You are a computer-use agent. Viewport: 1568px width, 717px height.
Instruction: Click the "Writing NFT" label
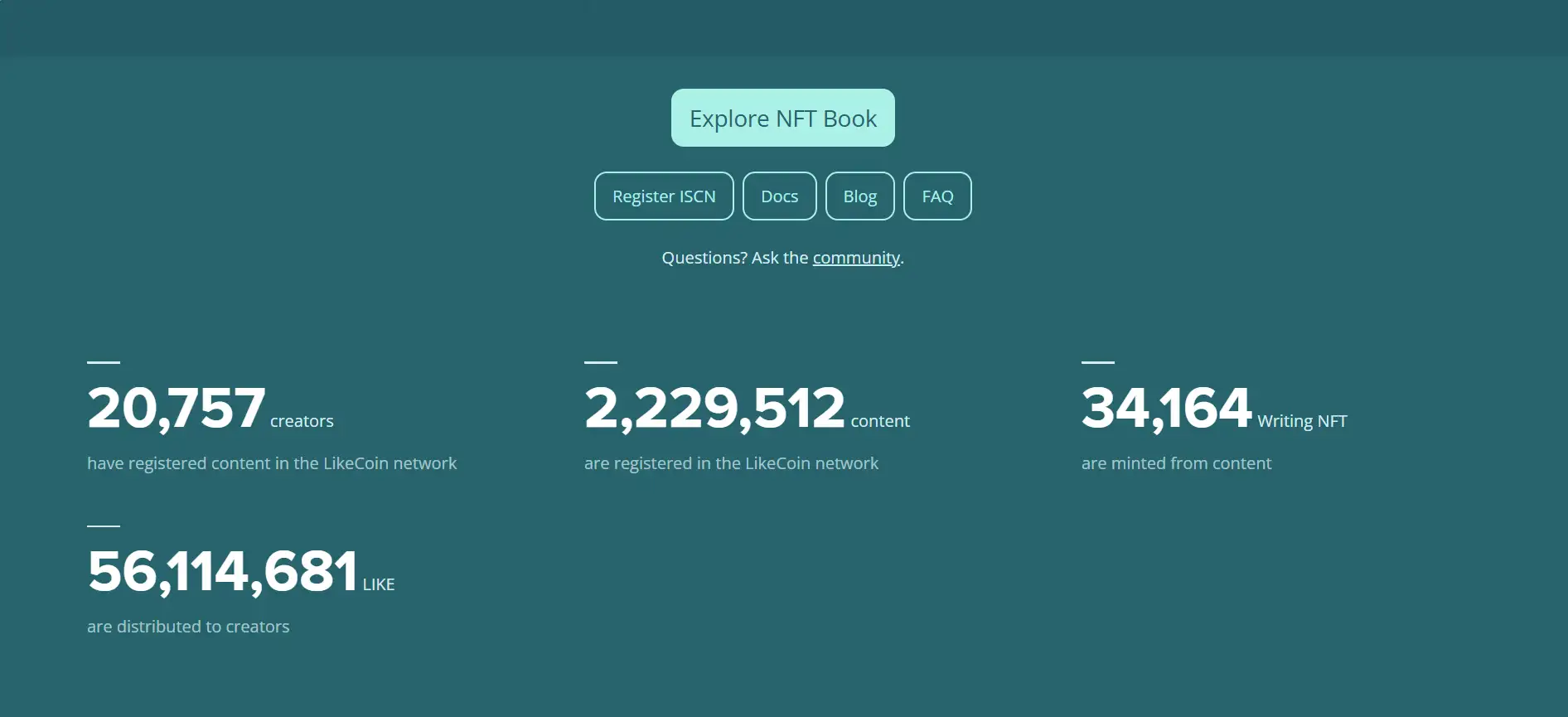[1302, 421]
